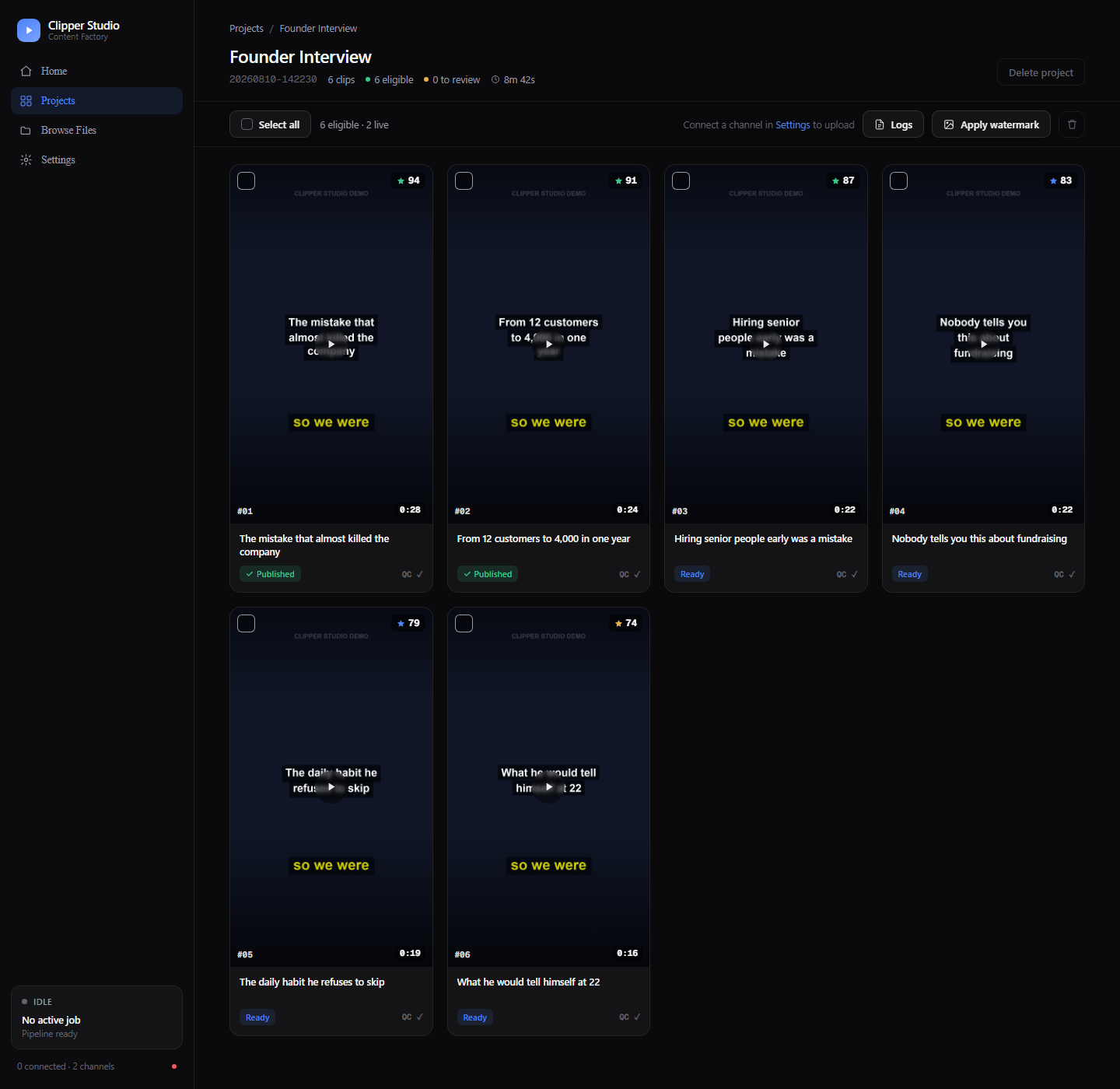The image size is (1120, 1089).
Task: Play clip #06 with the play icon
Action: pyautogui.click(x=549, y=787)
